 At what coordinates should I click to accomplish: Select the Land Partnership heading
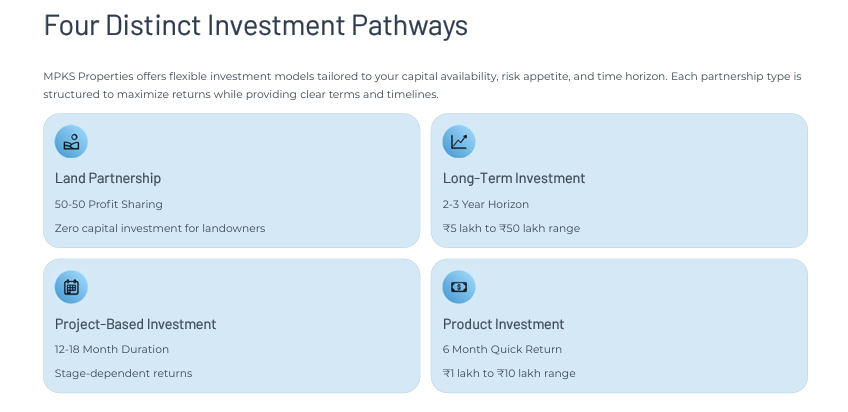pyautogui.click(x=108, y=178)
